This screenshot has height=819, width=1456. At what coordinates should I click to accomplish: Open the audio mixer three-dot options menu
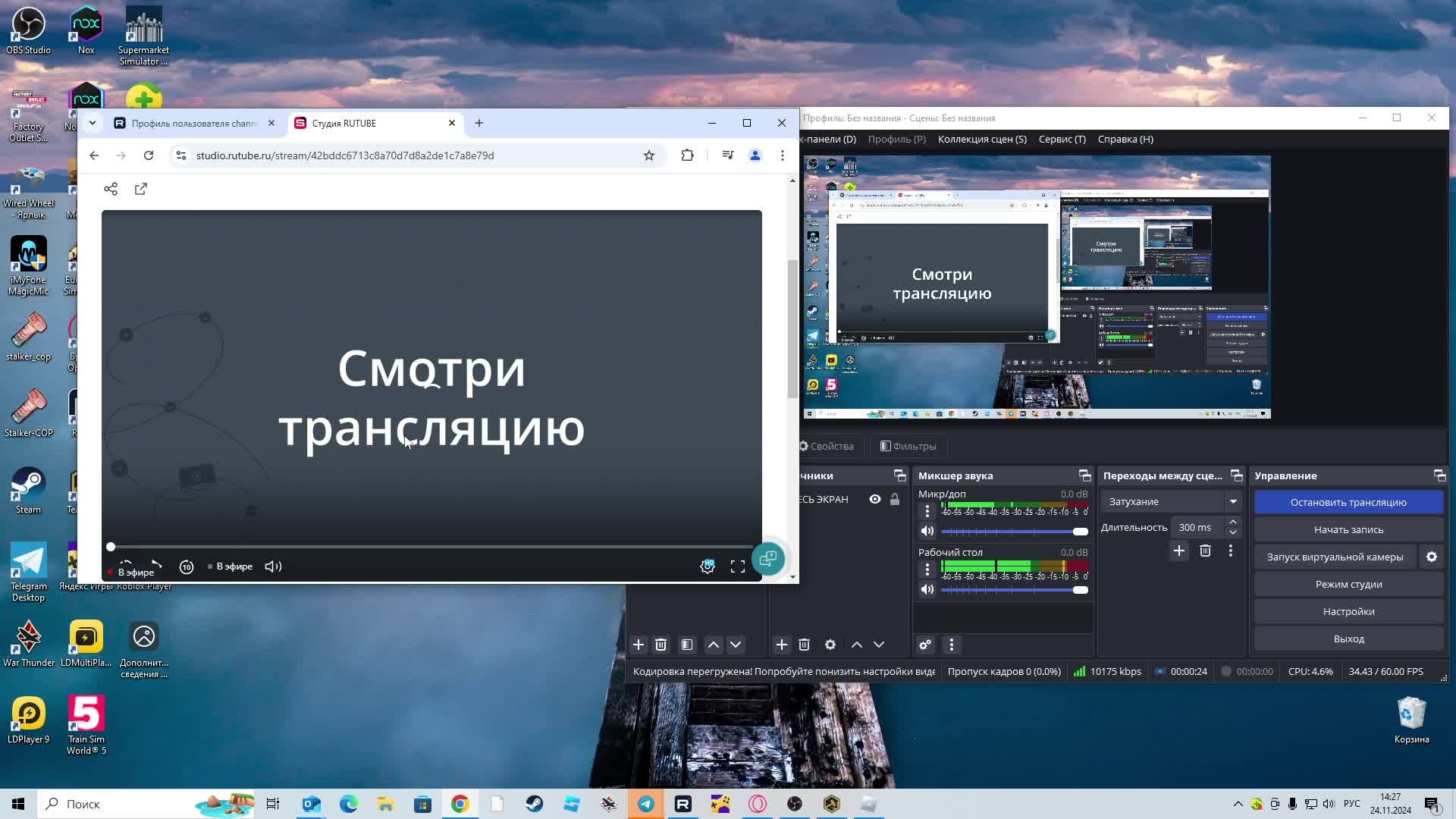(x=952, y=644)
